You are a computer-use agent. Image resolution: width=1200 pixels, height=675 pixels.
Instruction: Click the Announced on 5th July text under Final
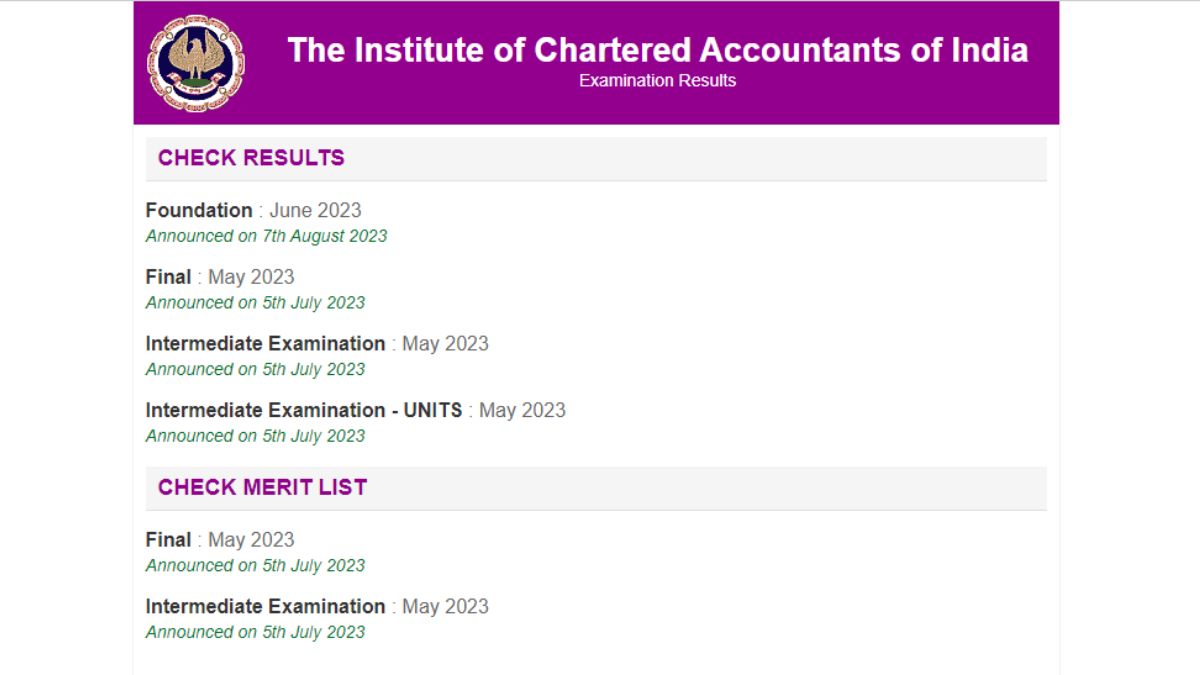pyautogui.click(x=256, y=302)
